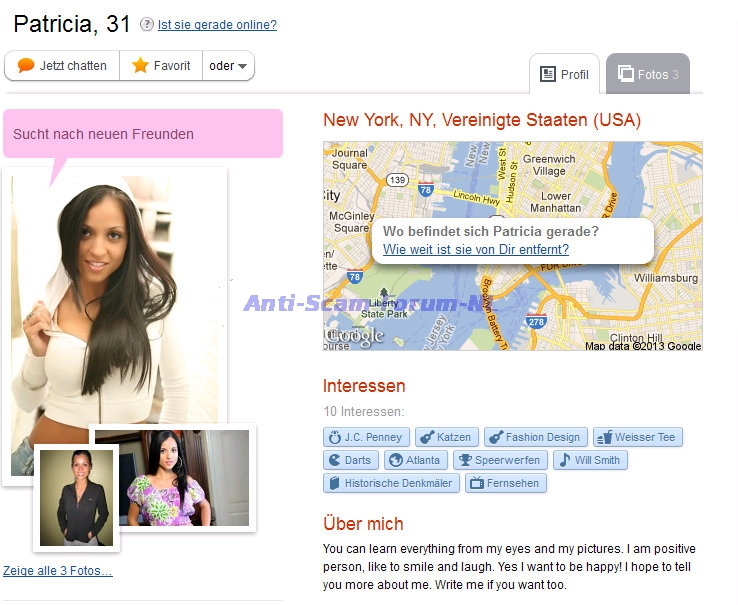
Task: Start chat with Jetzt chatten button
Action: click(62, 65)
